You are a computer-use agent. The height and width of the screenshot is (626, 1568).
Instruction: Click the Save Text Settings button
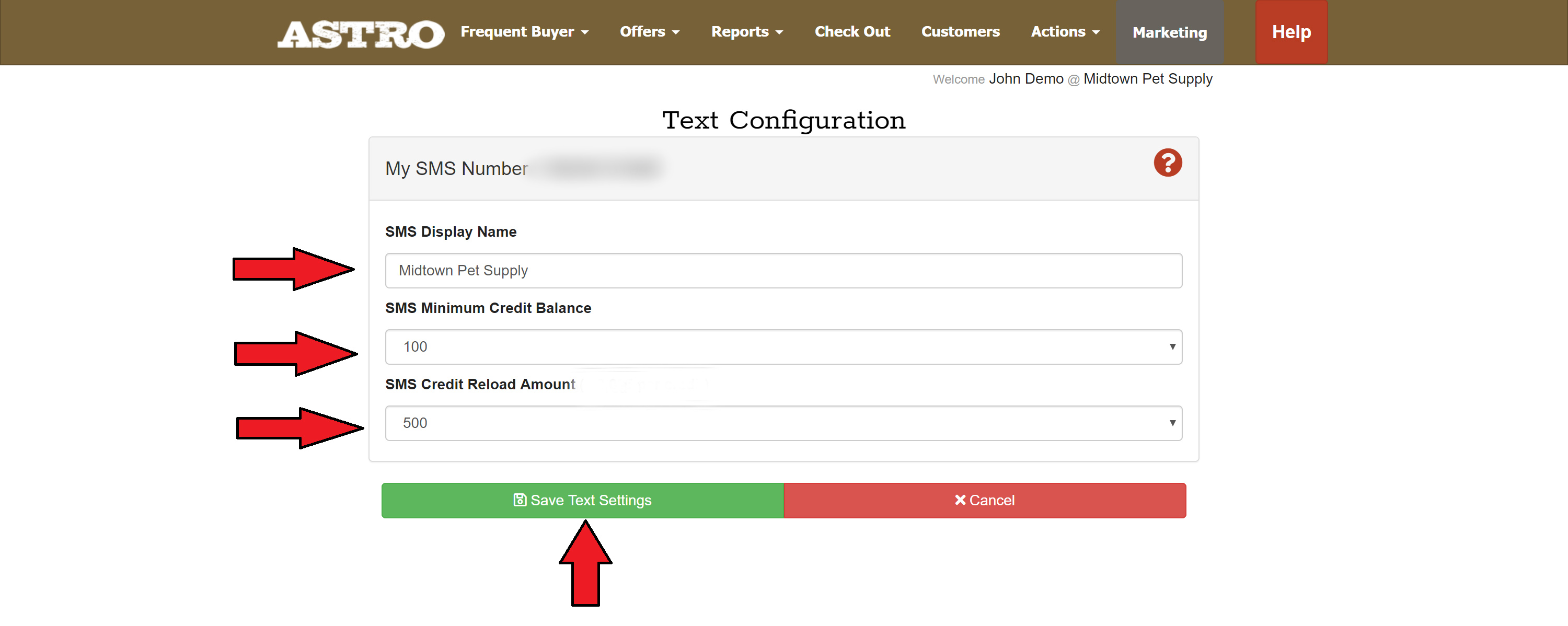(582, 500)
